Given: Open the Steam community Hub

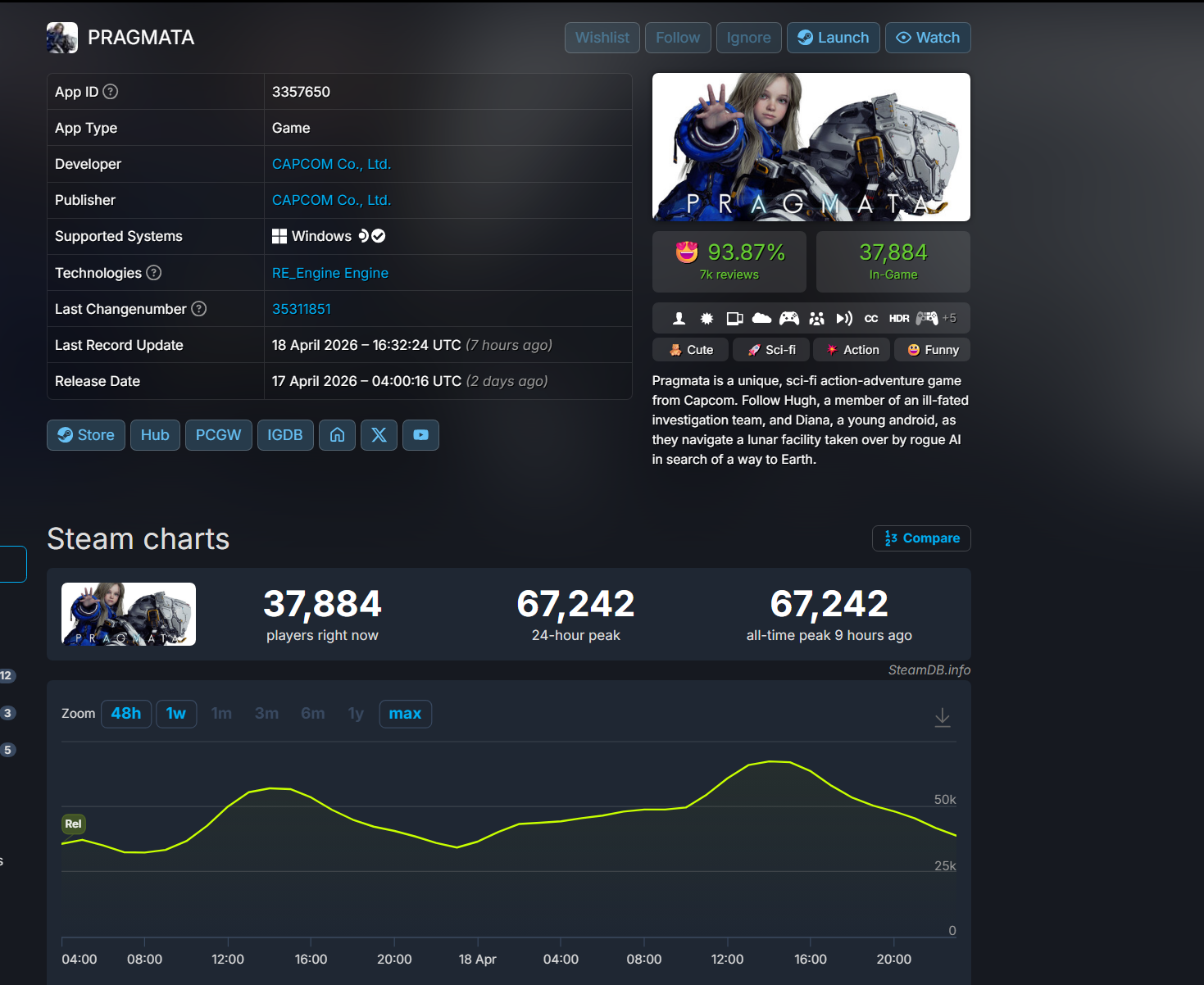Looking at the screenshot, I should point(155,435).
